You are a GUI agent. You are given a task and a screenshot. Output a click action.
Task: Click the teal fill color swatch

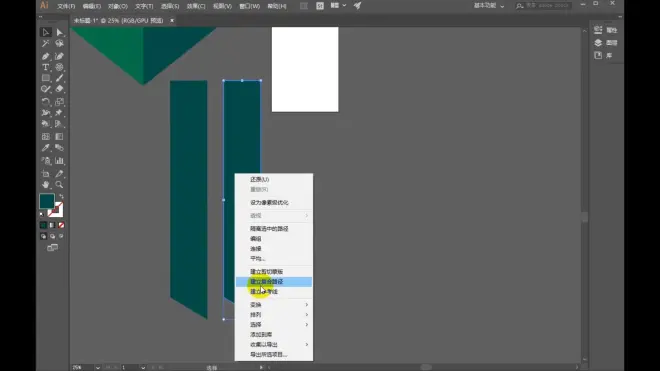[47, 201]
